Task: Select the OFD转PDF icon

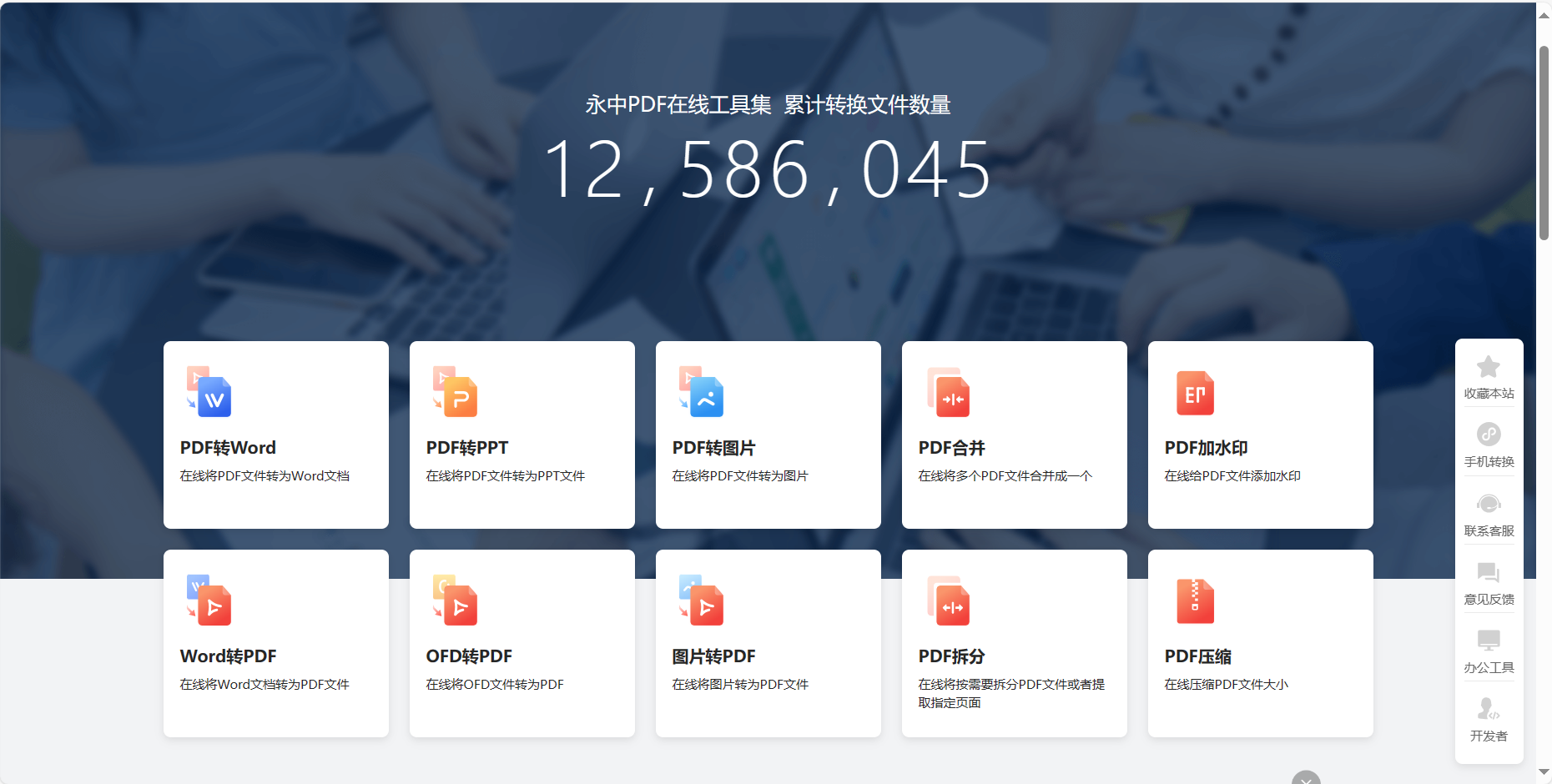Action: (x=455, y=601)
